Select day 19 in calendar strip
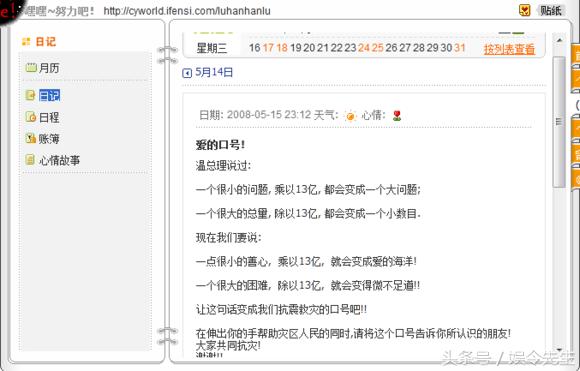This screenshot has height=371, width=580. coord(296,48)
